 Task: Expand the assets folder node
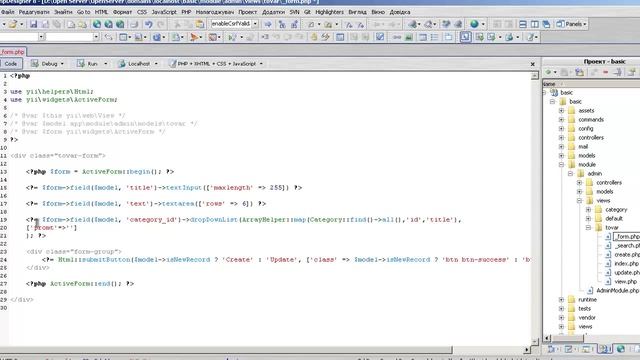coord(562,111)
